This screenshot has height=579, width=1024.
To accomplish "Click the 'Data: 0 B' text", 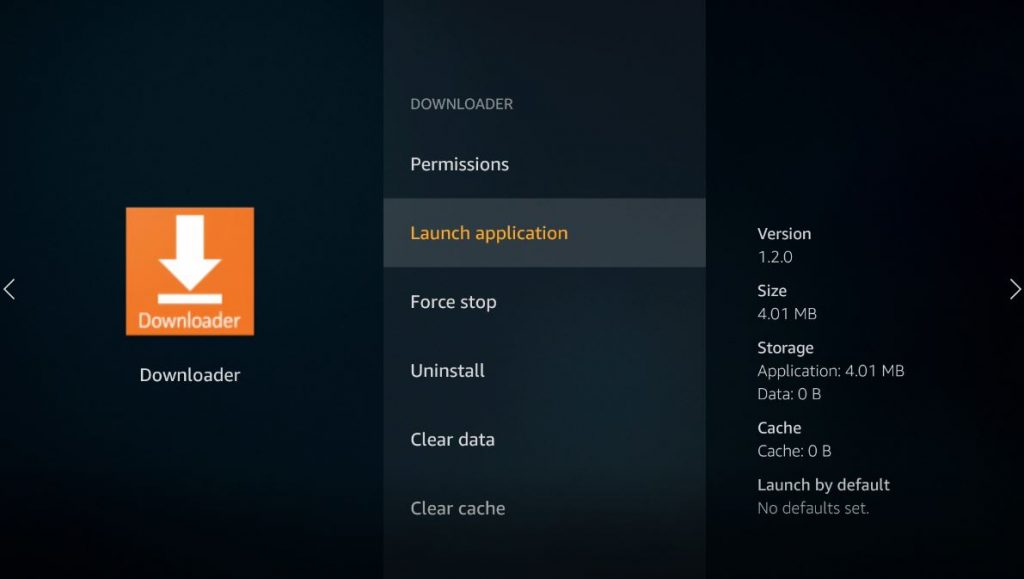I will (x=789, y=394).
